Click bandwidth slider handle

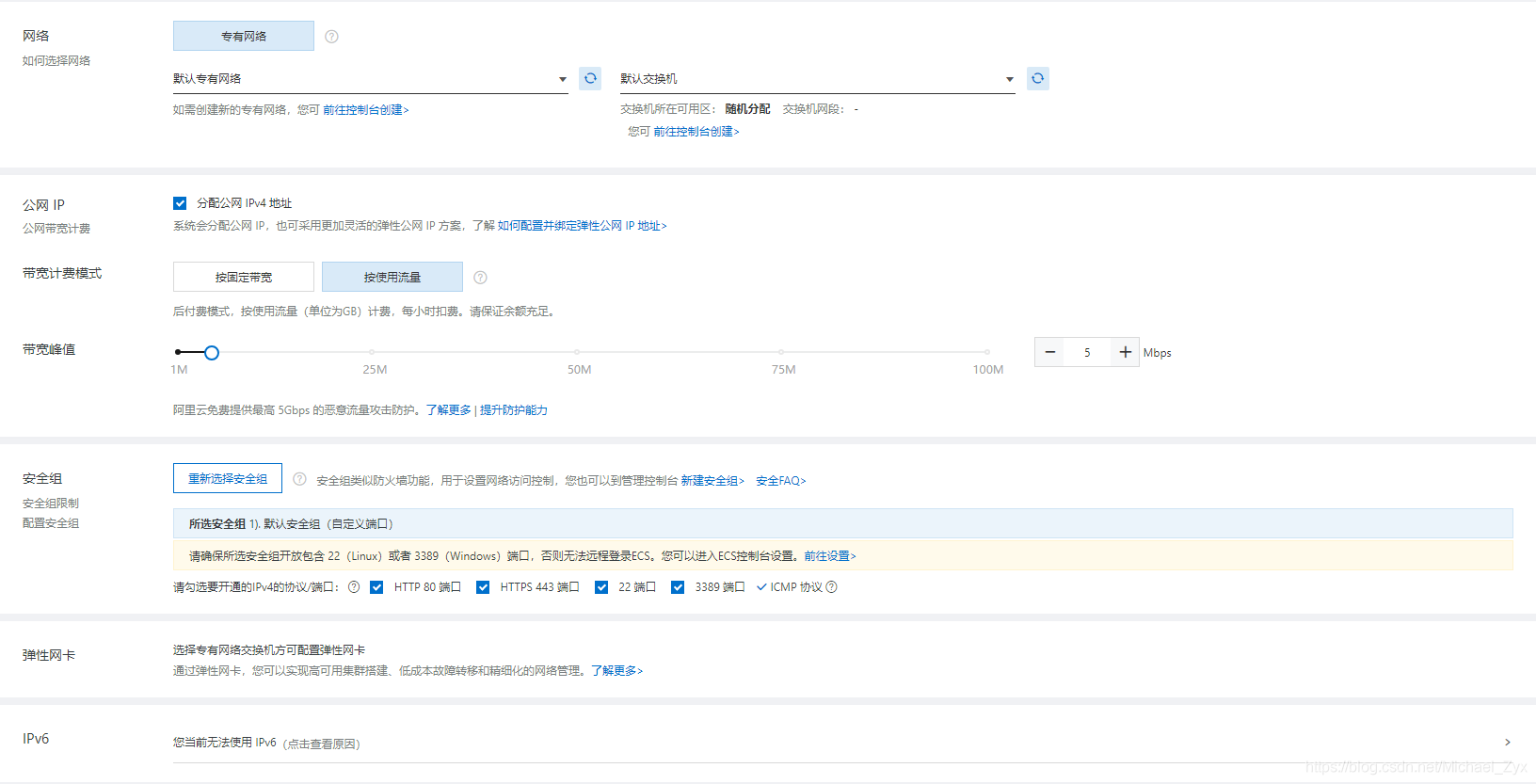212,353
